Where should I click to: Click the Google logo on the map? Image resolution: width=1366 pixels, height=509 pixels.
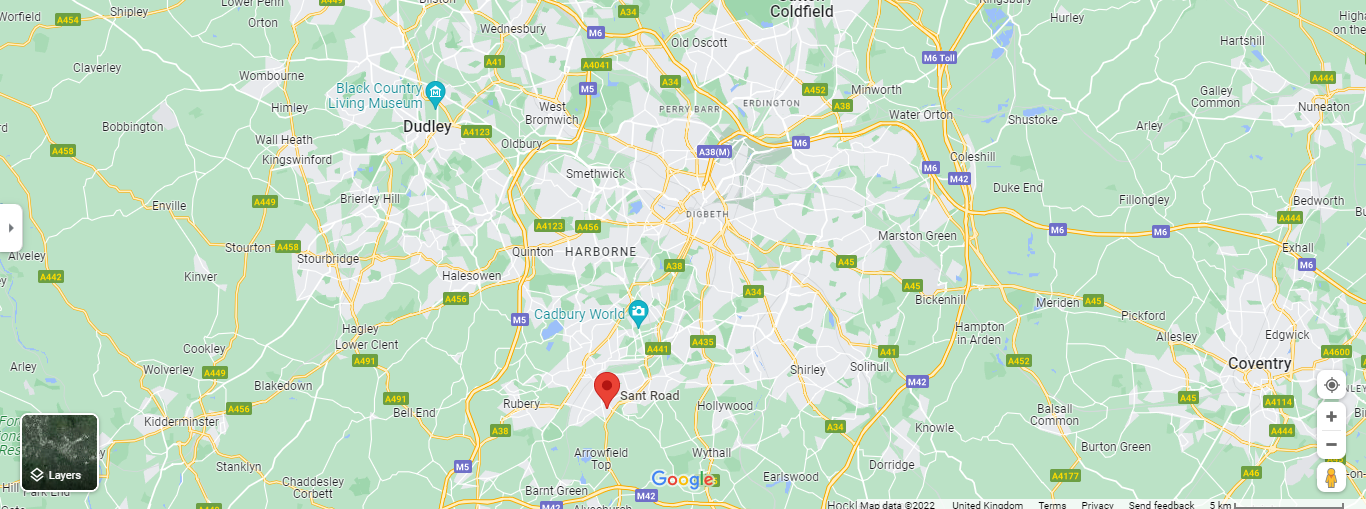682,480
